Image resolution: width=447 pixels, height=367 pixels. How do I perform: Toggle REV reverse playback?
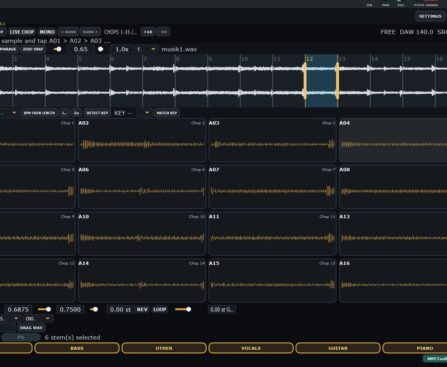142,310
